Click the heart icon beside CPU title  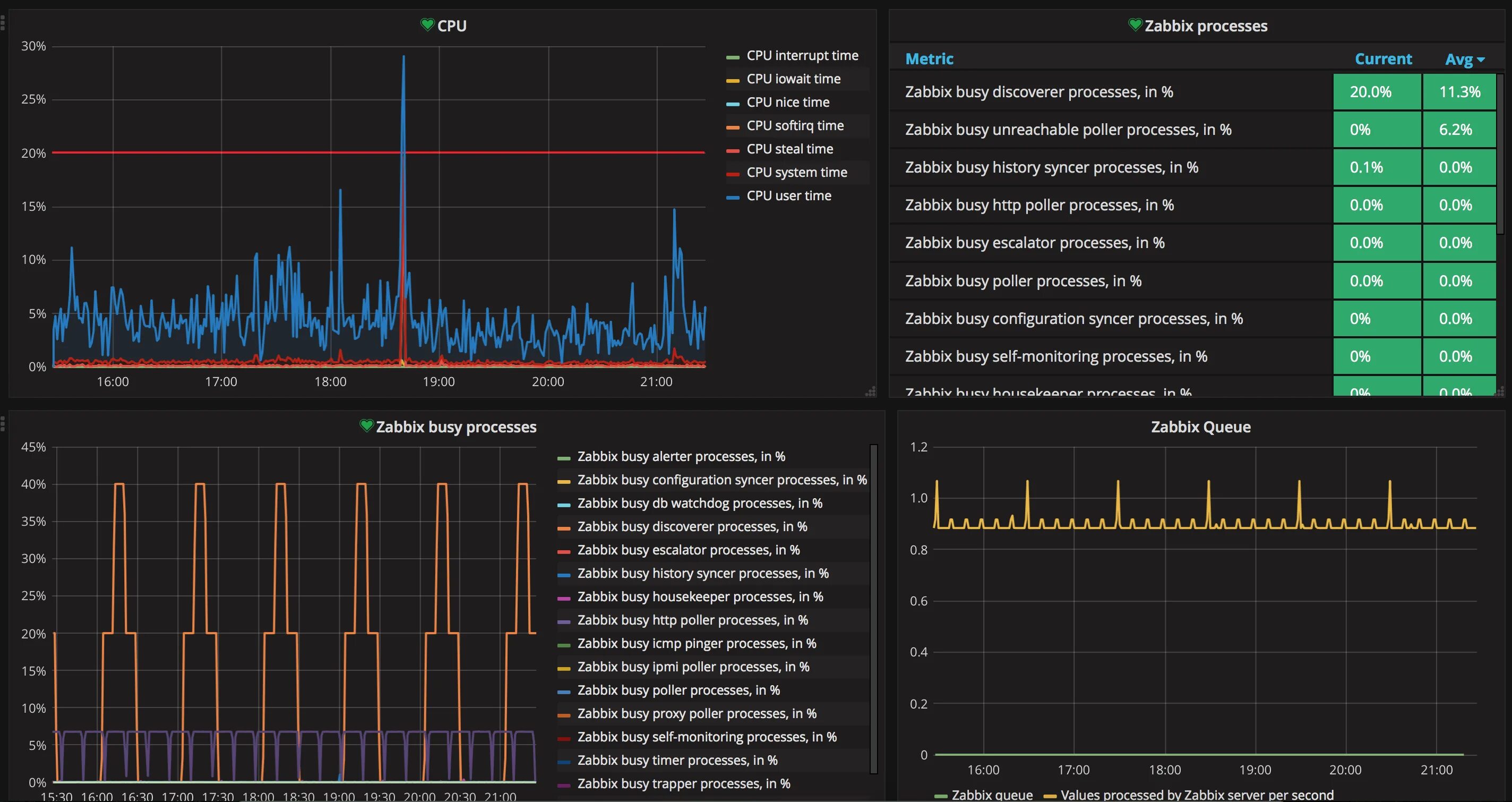pyautogui.click(x=427, y=24)
